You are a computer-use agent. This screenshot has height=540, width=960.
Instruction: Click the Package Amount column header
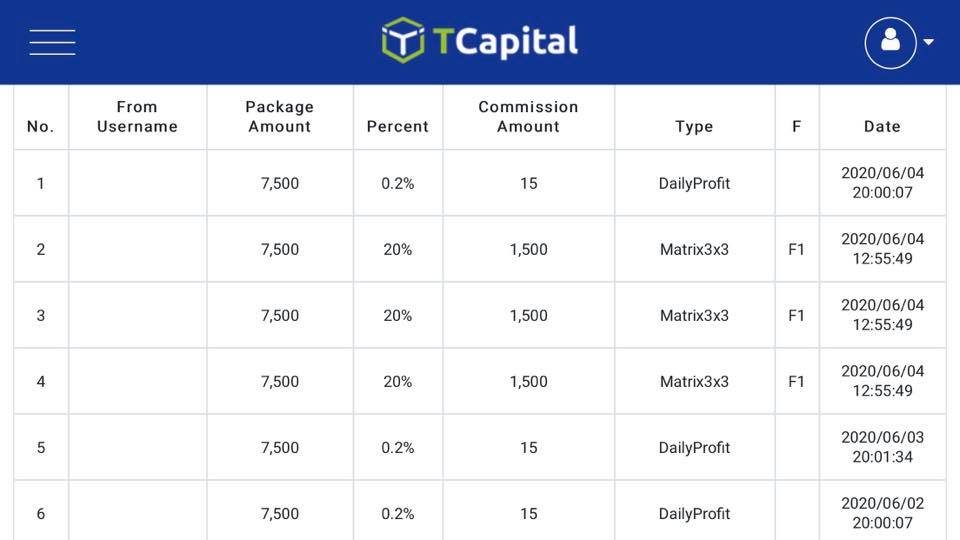[280, 117]
